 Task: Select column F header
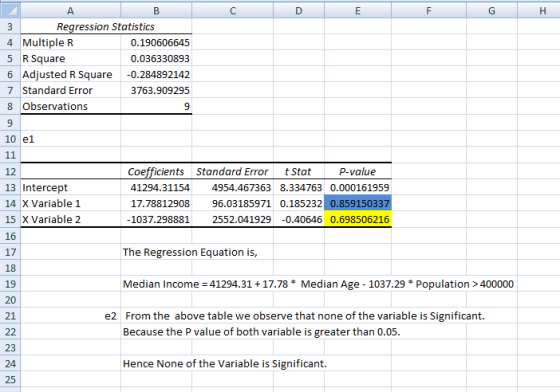tap(429, 10)
